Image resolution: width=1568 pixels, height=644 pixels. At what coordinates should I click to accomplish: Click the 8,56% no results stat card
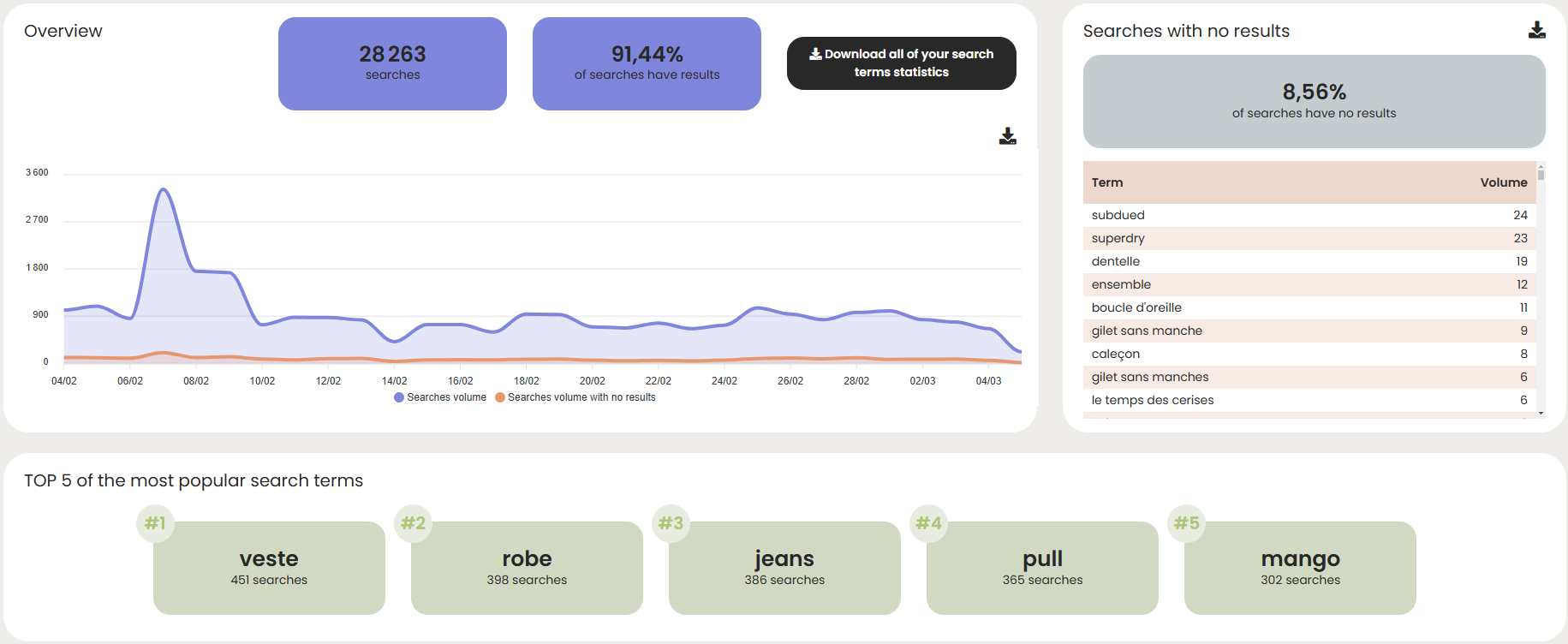[1314, 101]
